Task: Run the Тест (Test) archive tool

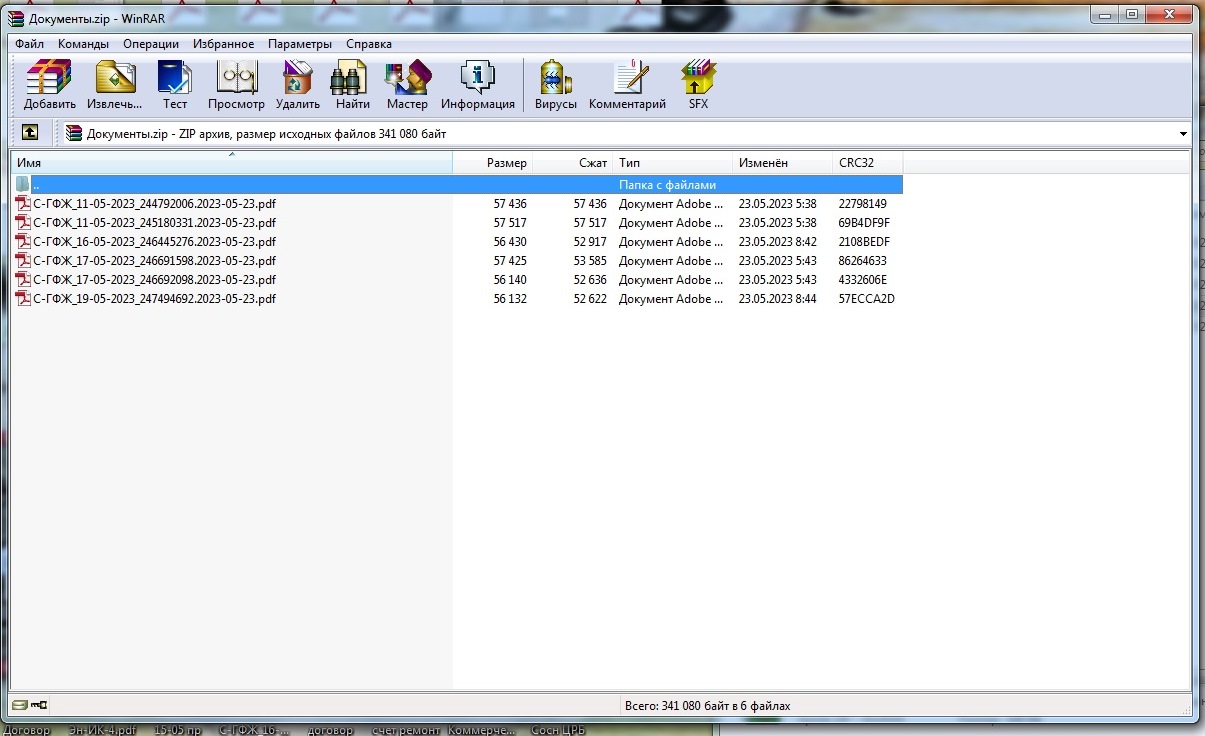Action: [175, 84]
